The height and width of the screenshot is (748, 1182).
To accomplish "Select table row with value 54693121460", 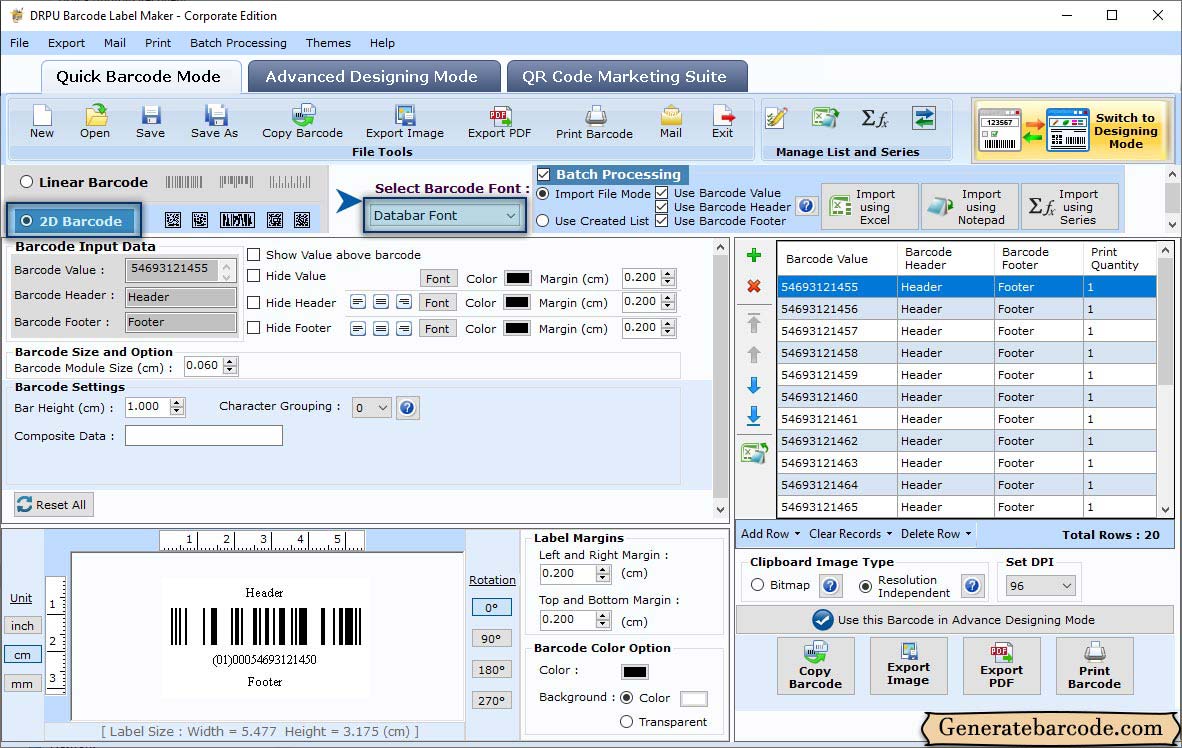I will pyautogui.click(x=966, y=397).
